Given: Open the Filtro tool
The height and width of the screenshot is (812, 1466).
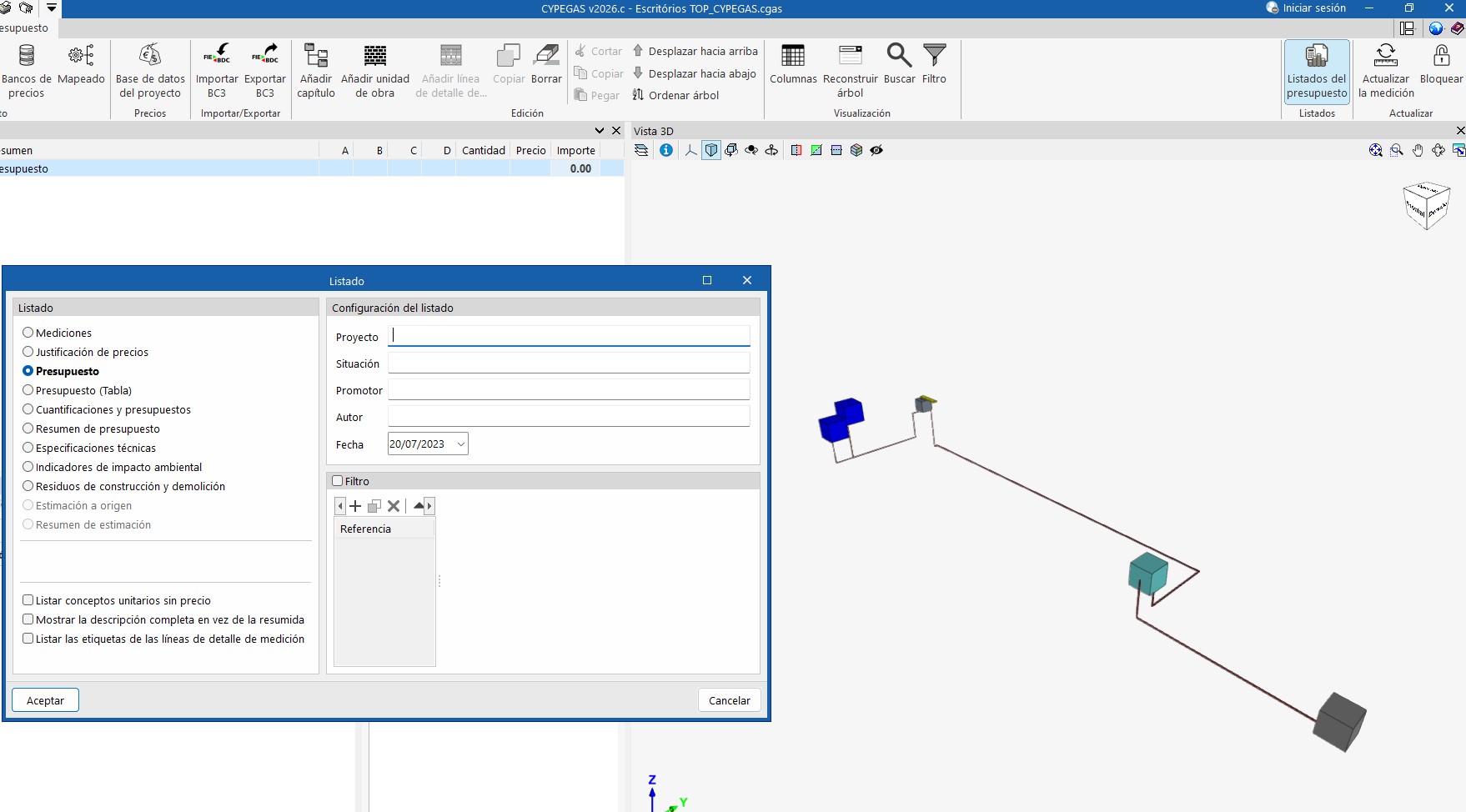Looking at the screenshot, I should [934, 64].
